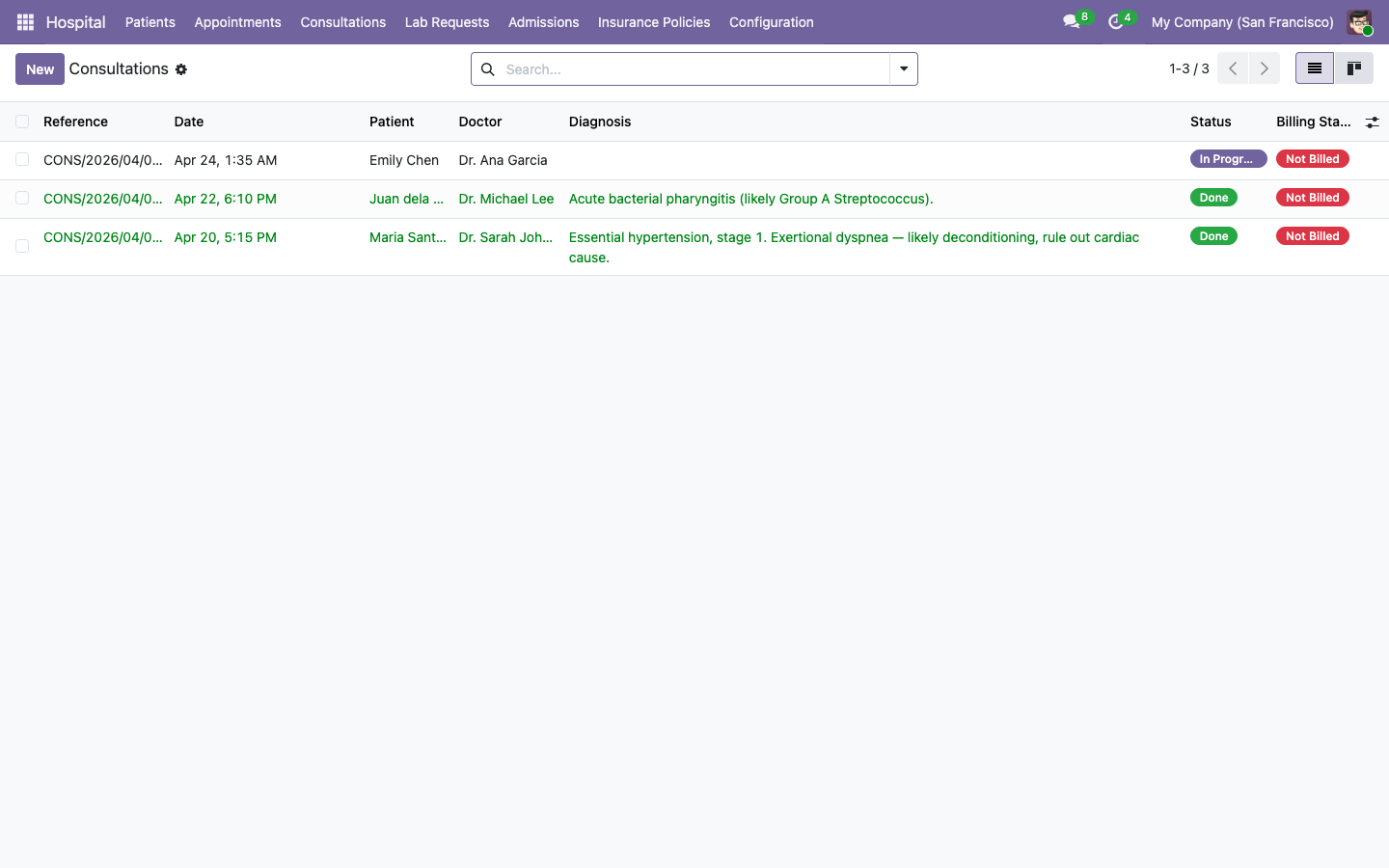
Task: Switch to list view
Action: tap(1314, 68)
